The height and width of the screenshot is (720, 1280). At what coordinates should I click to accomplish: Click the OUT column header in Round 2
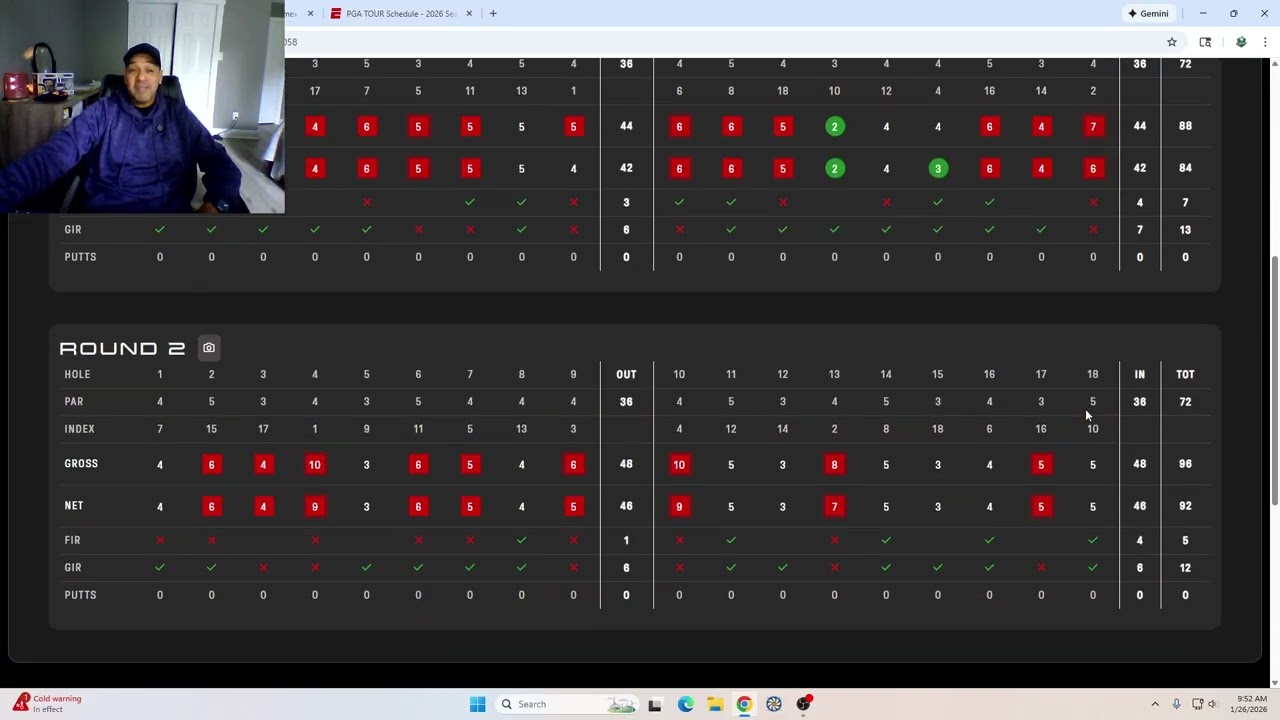pyautogui.click(x=626, y=374)
